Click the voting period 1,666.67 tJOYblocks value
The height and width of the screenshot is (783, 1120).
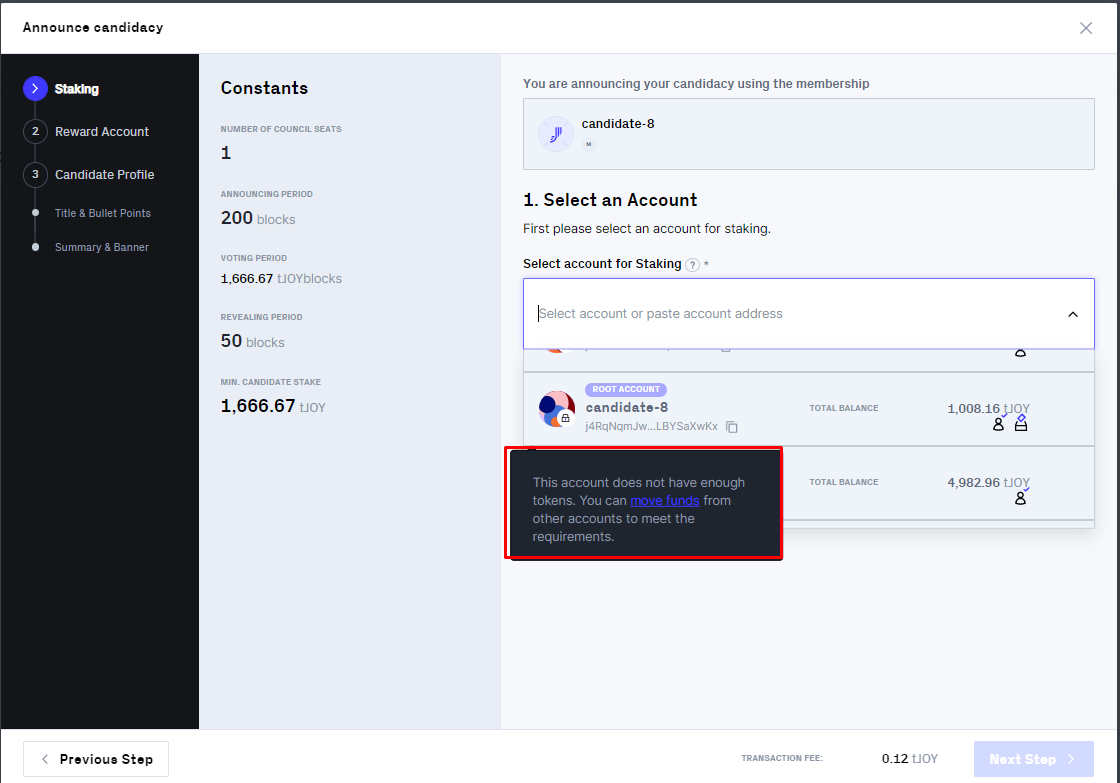point(281,279)
